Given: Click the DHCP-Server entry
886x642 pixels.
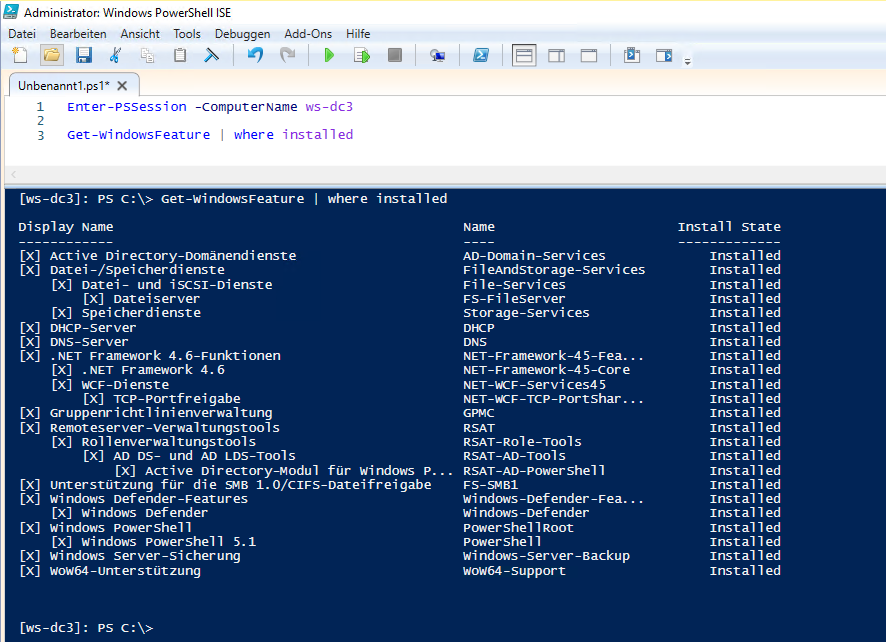Looking at the screenshot, I should (93, 328).
